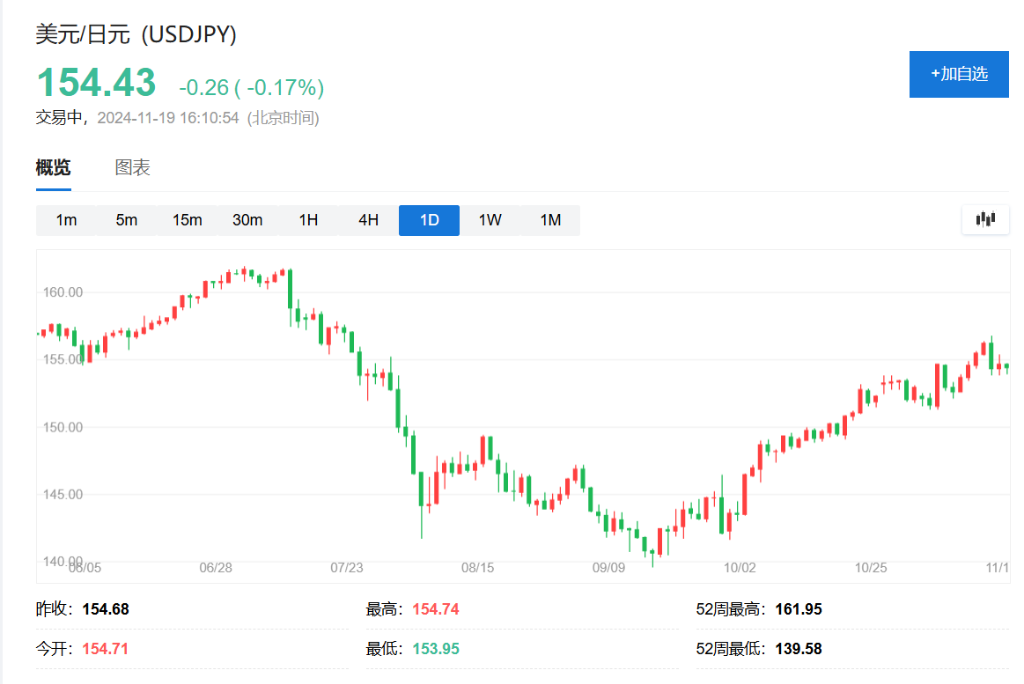Image resolution: width=1024 pixels, height=684 pixels.
Task: Pick the 1H timeframe
Action: (308, 220)
